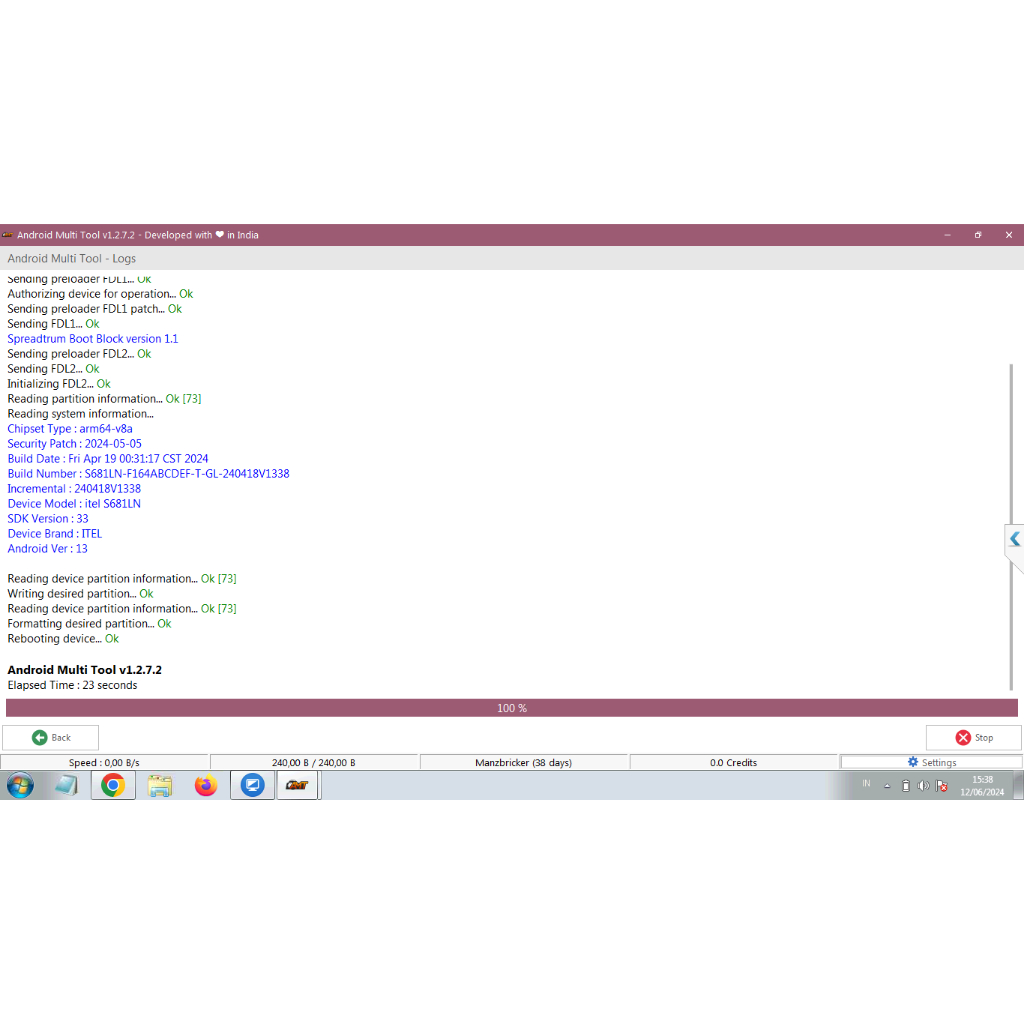
Task: Click the Spreadtrum Boot Block version line
Action: point(93,338)
